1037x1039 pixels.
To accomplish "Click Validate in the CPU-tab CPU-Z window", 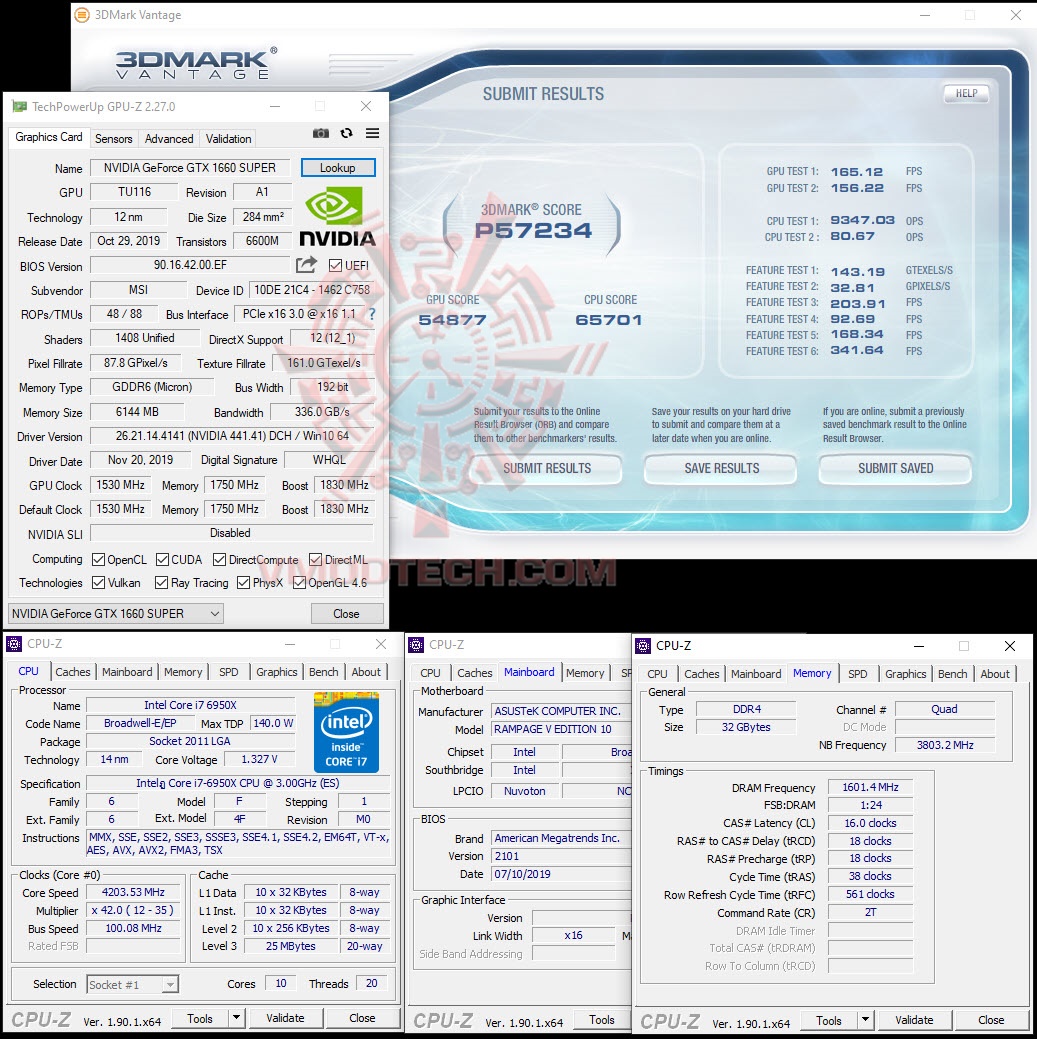I will [285, 1018].
